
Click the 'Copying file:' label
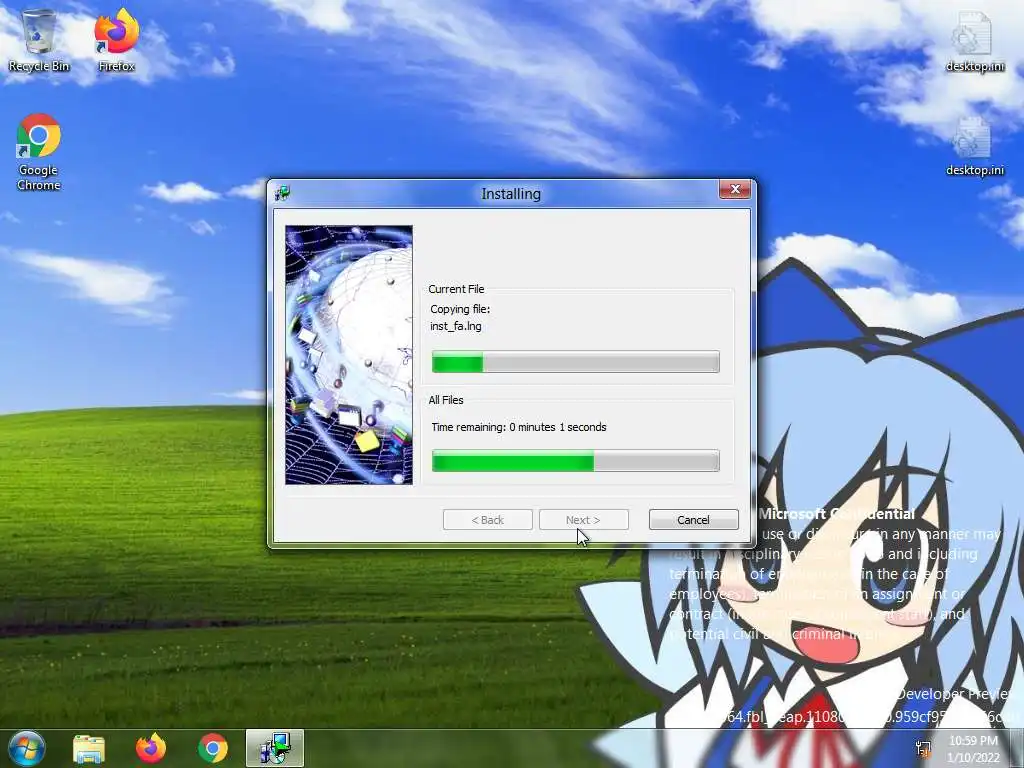[x=460, y=309]
